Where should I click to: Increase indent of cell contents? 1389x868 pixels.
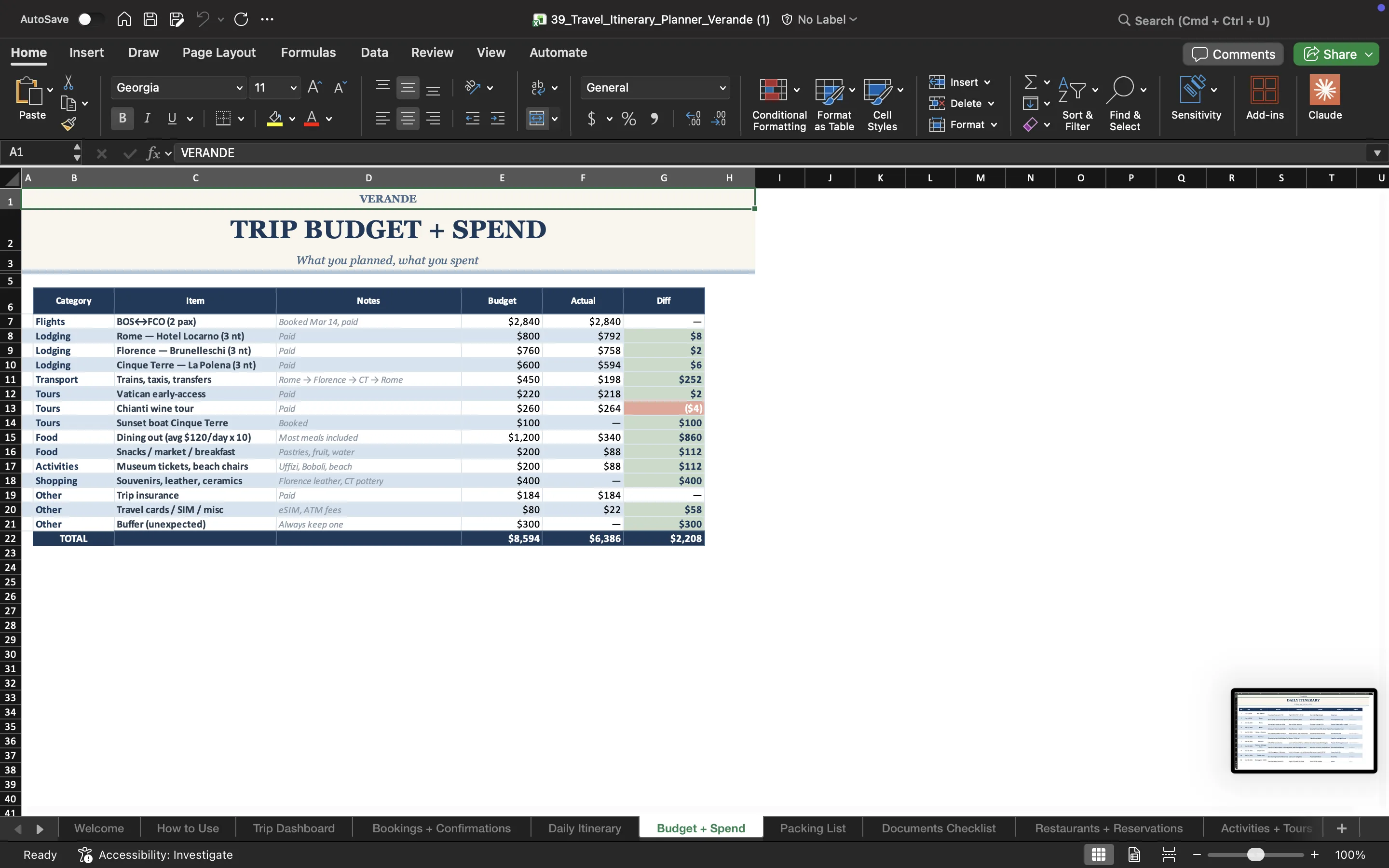pos(498,119)
